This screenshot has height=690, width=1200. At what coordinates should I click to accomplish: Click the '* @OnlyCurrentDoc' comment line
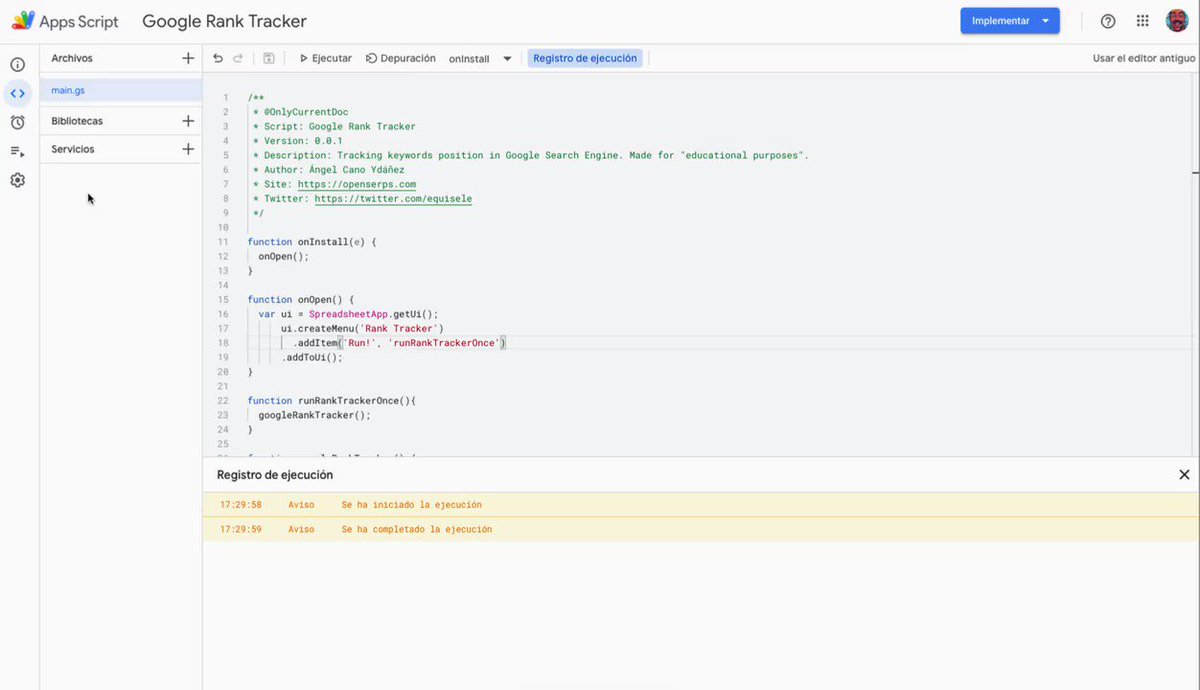click(x=300, y=112)
